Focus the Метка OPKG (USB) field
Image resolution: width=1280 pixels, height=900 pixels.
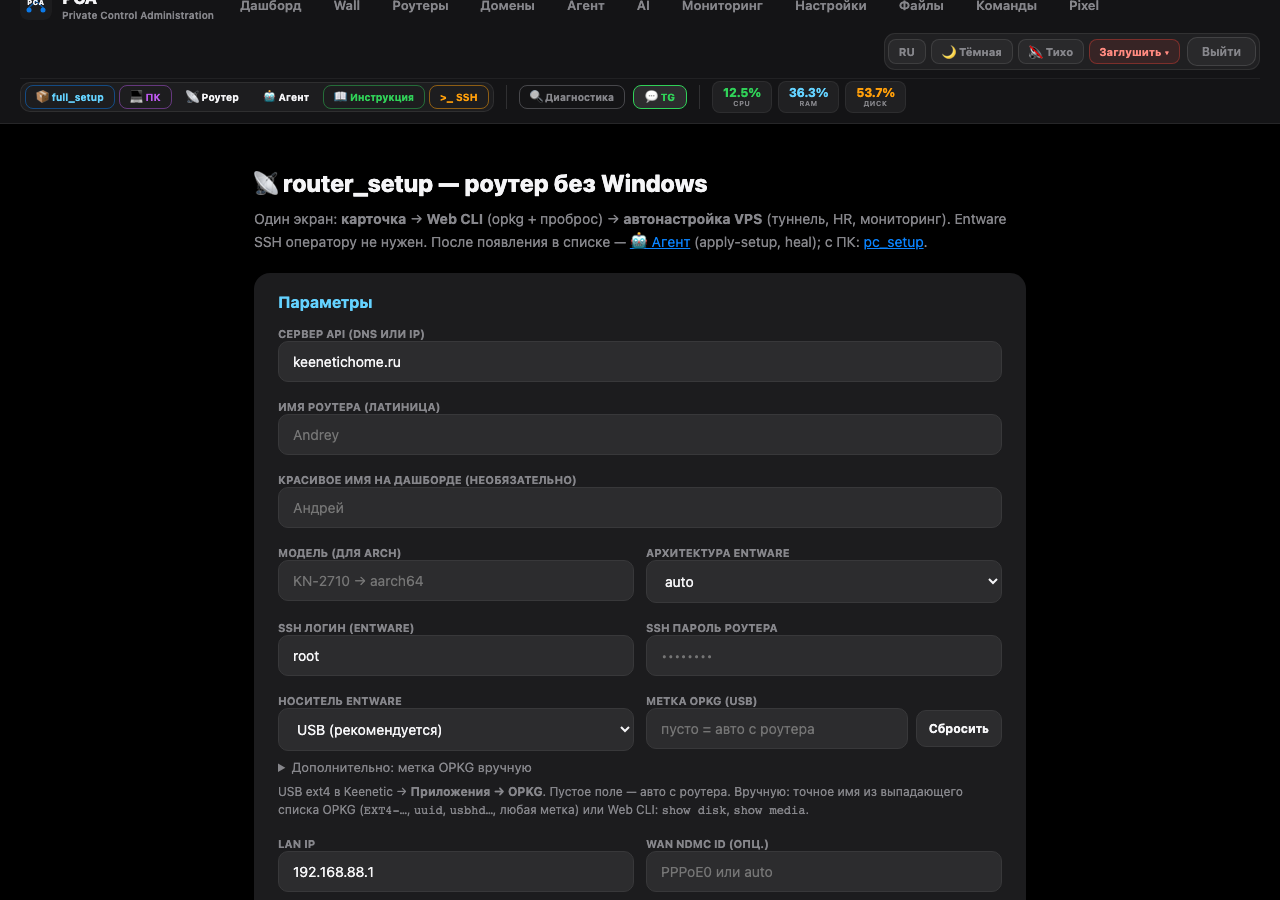(777, 728)
